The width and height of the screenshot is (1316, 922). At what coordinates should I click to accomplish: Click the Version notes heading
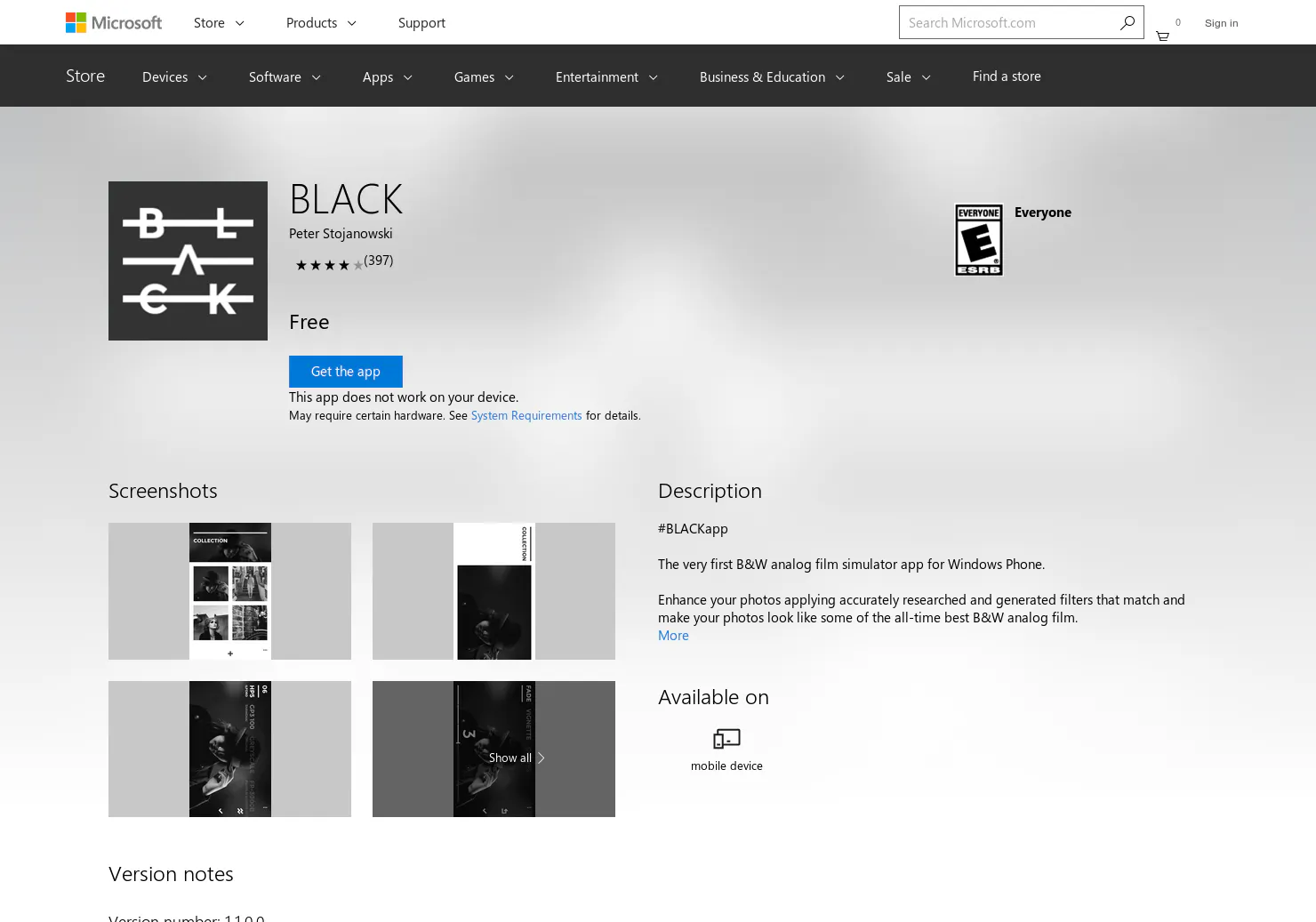click(171, 874)
